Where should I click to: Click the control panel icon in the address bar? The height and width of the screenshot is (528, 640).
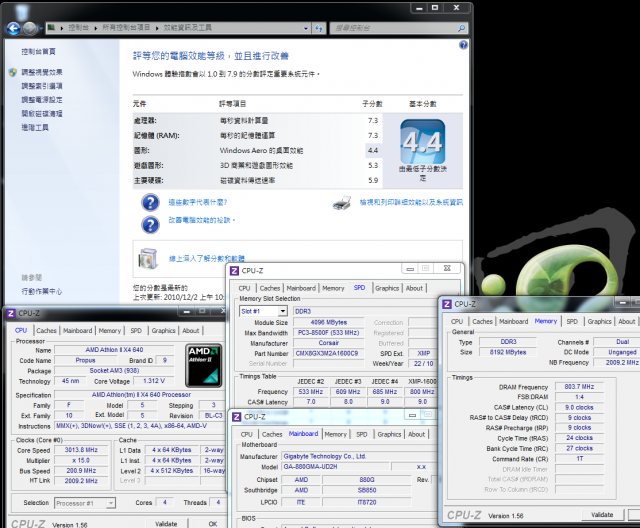(x=51, y=28)
